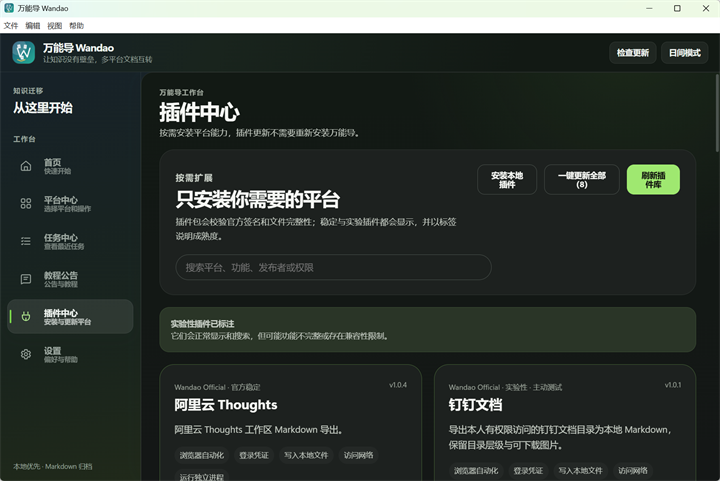Click 访问网络 tag on 阿里云 Thoughts card
Screen dimensions: 720x481
tap(358, 455)
